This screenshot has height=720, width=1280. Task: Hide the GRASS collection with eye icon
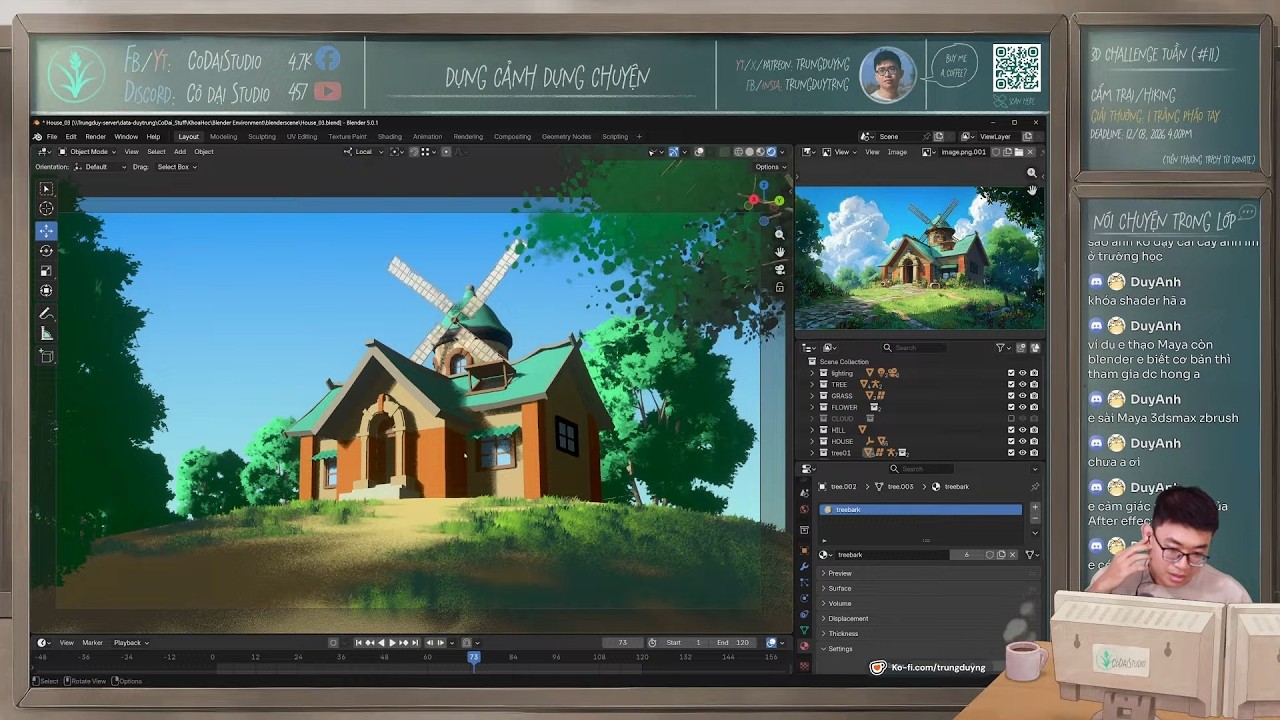tap(1023, 396)
